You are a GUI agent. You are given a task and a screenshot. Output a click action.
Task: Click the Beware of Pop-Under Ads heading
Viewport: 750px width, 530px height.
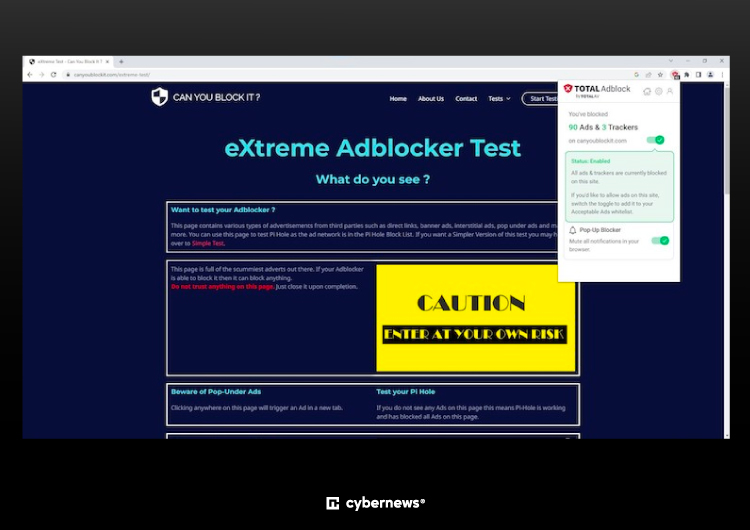click(x=216, y=392)
